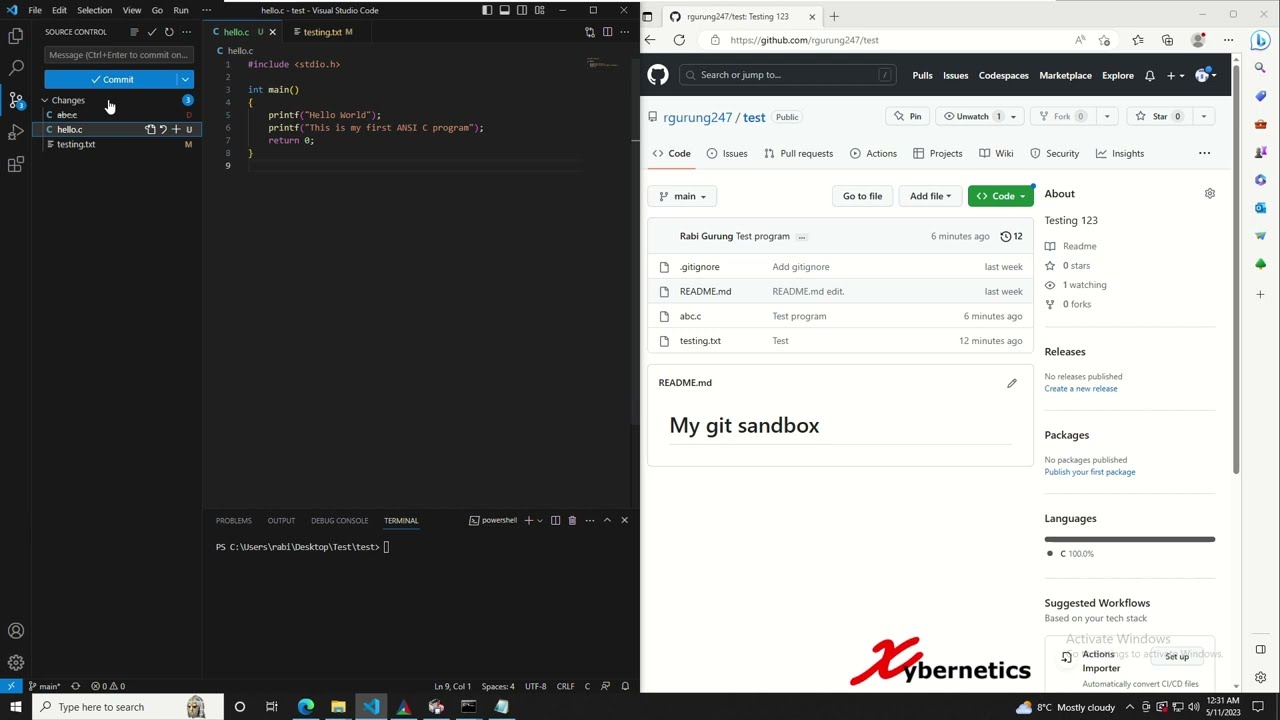
Task: Open file icon for hello.c row
Action: (150, 129)
